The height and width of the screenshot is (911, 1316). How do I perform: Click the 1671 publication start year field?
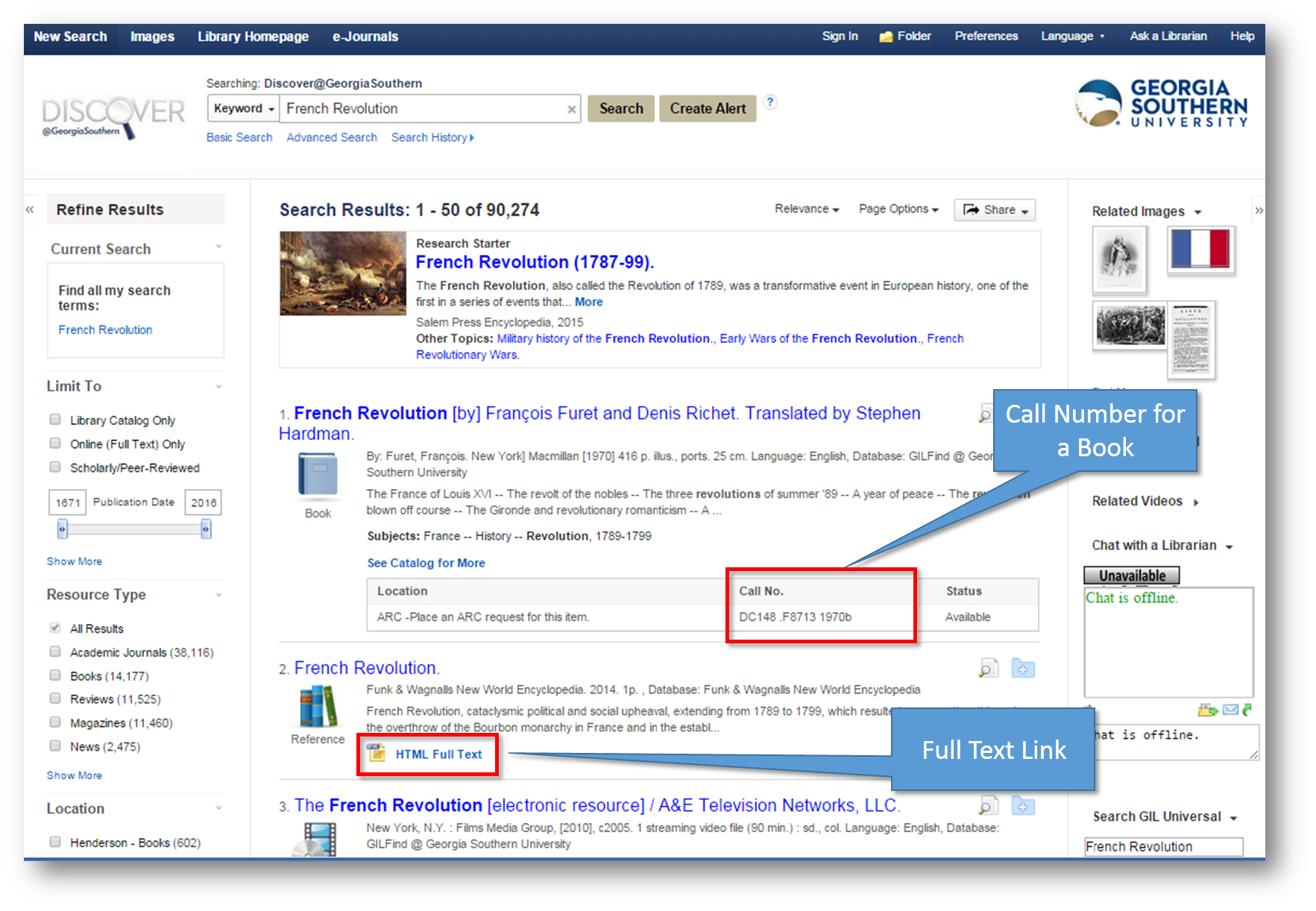pos(68,502)
